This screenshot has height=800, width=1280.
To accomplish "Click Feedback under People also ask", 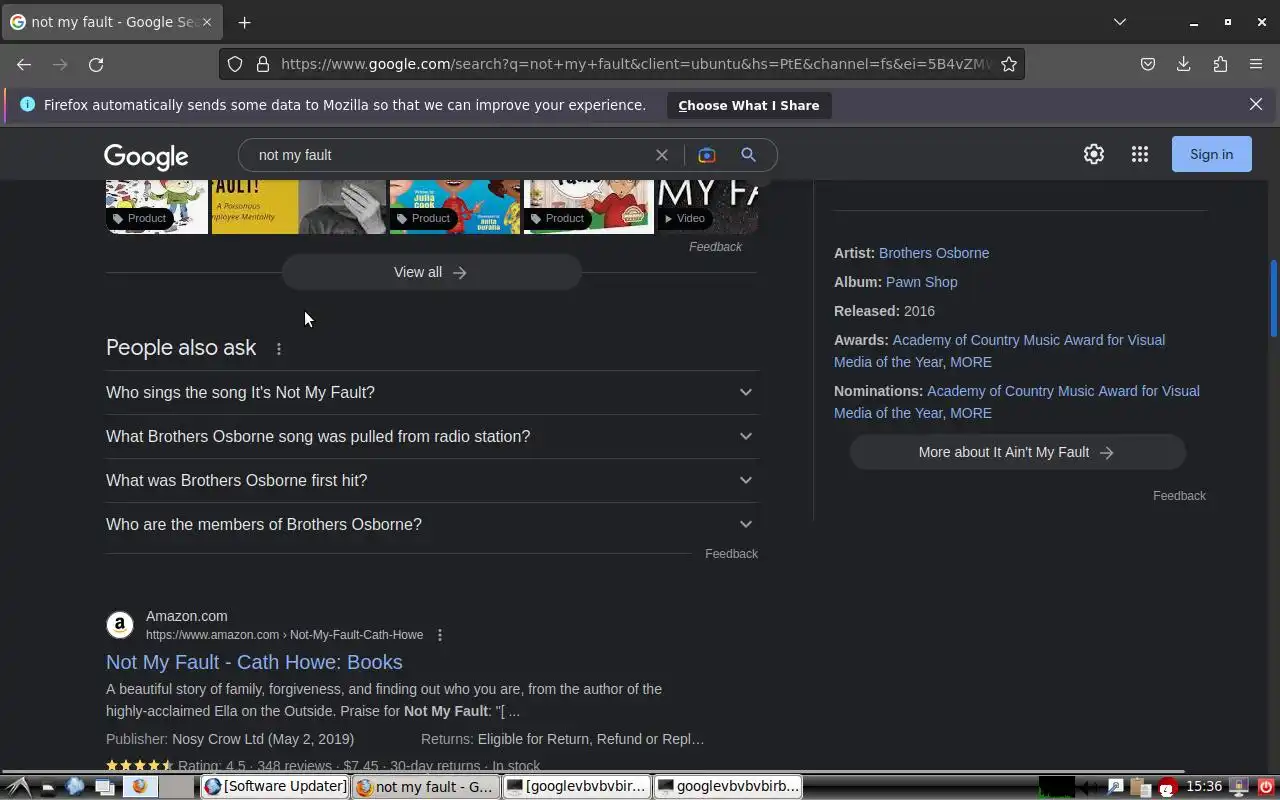I will [x=731, y=554].
